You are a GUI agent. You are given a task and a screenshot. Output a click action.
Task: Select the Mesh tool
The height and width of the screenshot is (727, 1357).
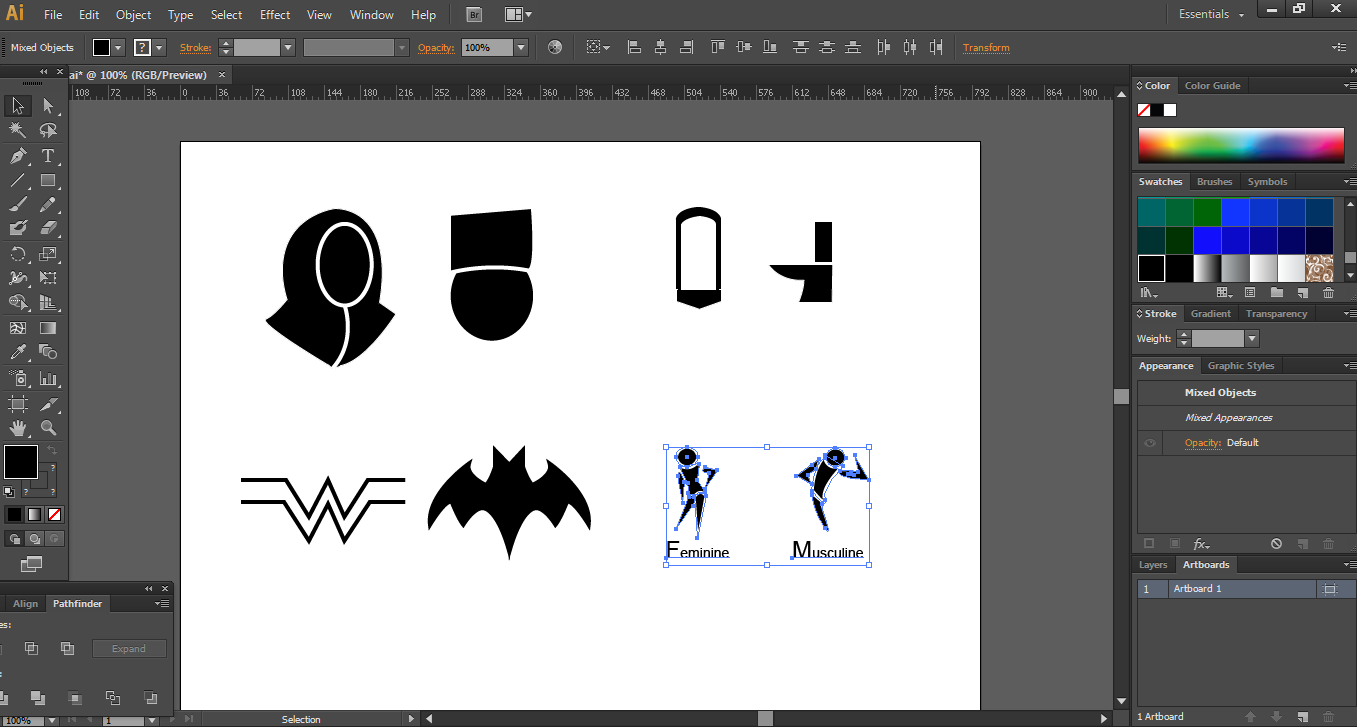click(18, 328)
